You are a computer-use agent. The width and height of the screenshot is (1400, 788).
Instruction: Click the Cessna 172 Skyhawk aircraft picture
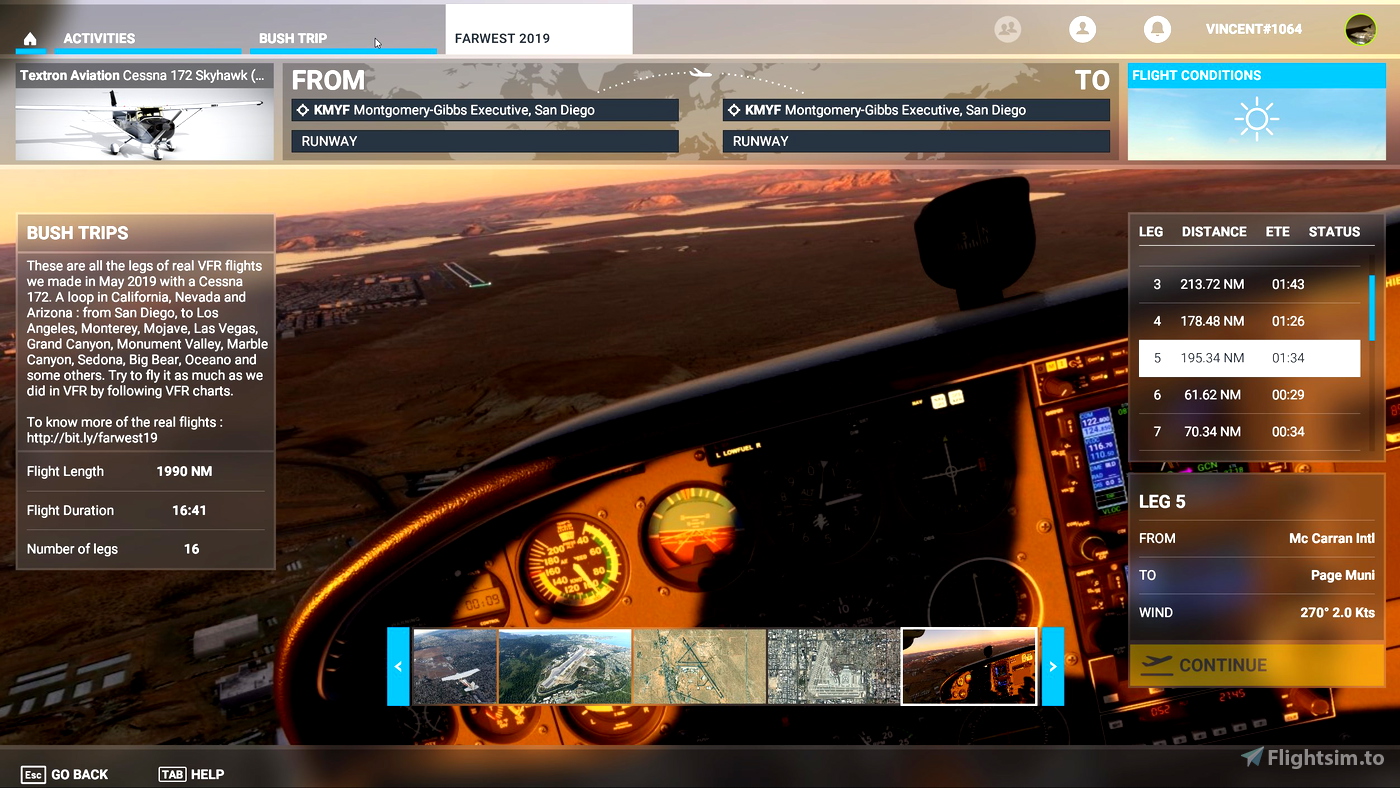[x=144, y=124]
